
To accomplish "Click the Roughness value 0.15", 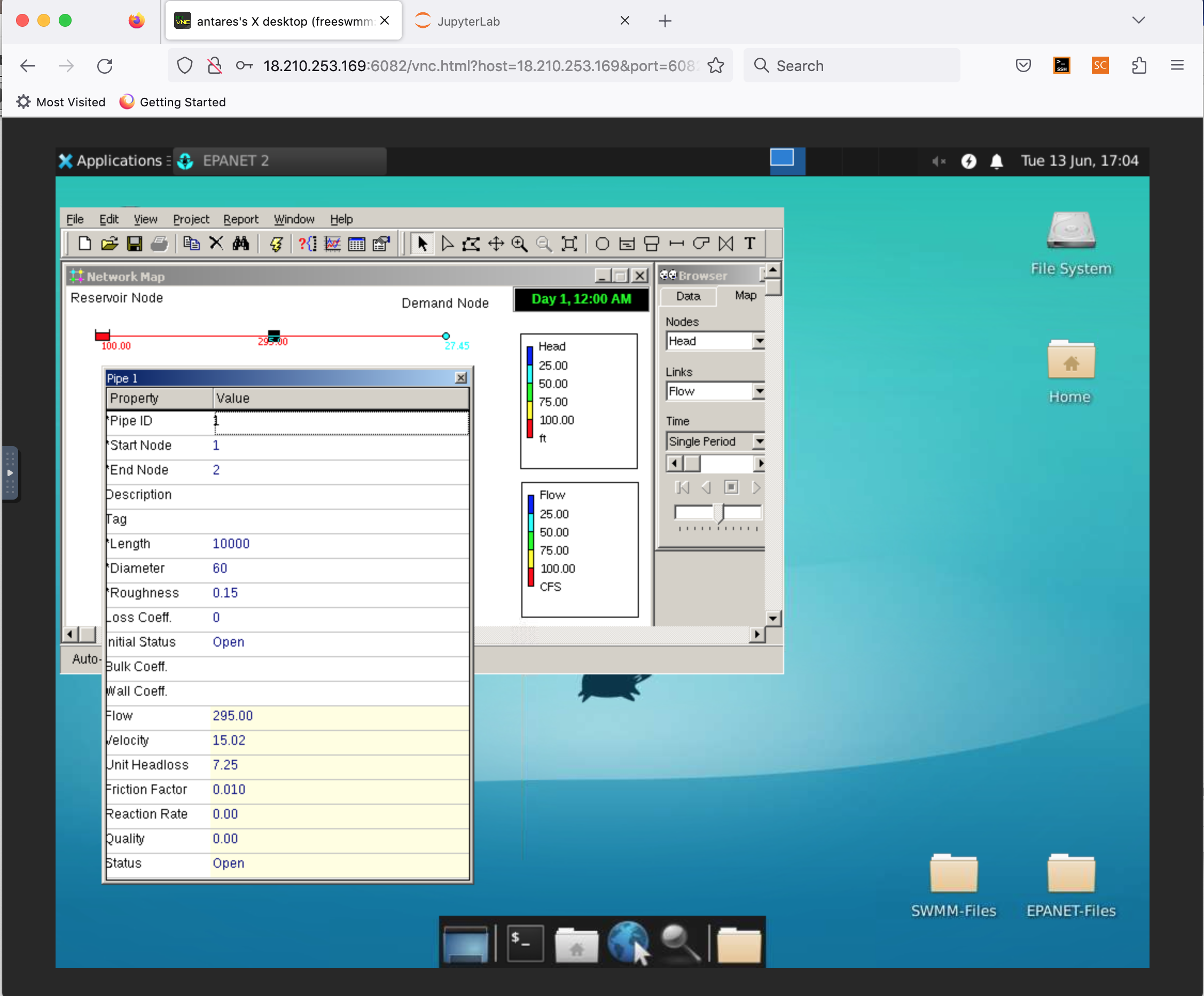I will [225, 594].
